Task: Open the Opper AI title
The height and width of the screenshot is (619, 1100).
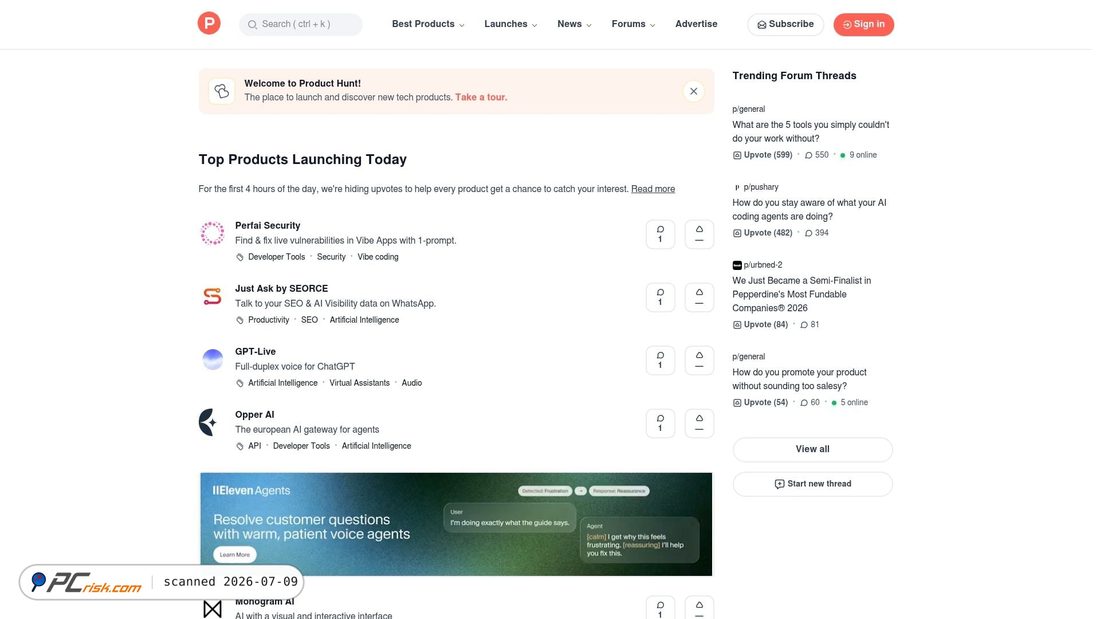Action: click(x=255, y=415)
